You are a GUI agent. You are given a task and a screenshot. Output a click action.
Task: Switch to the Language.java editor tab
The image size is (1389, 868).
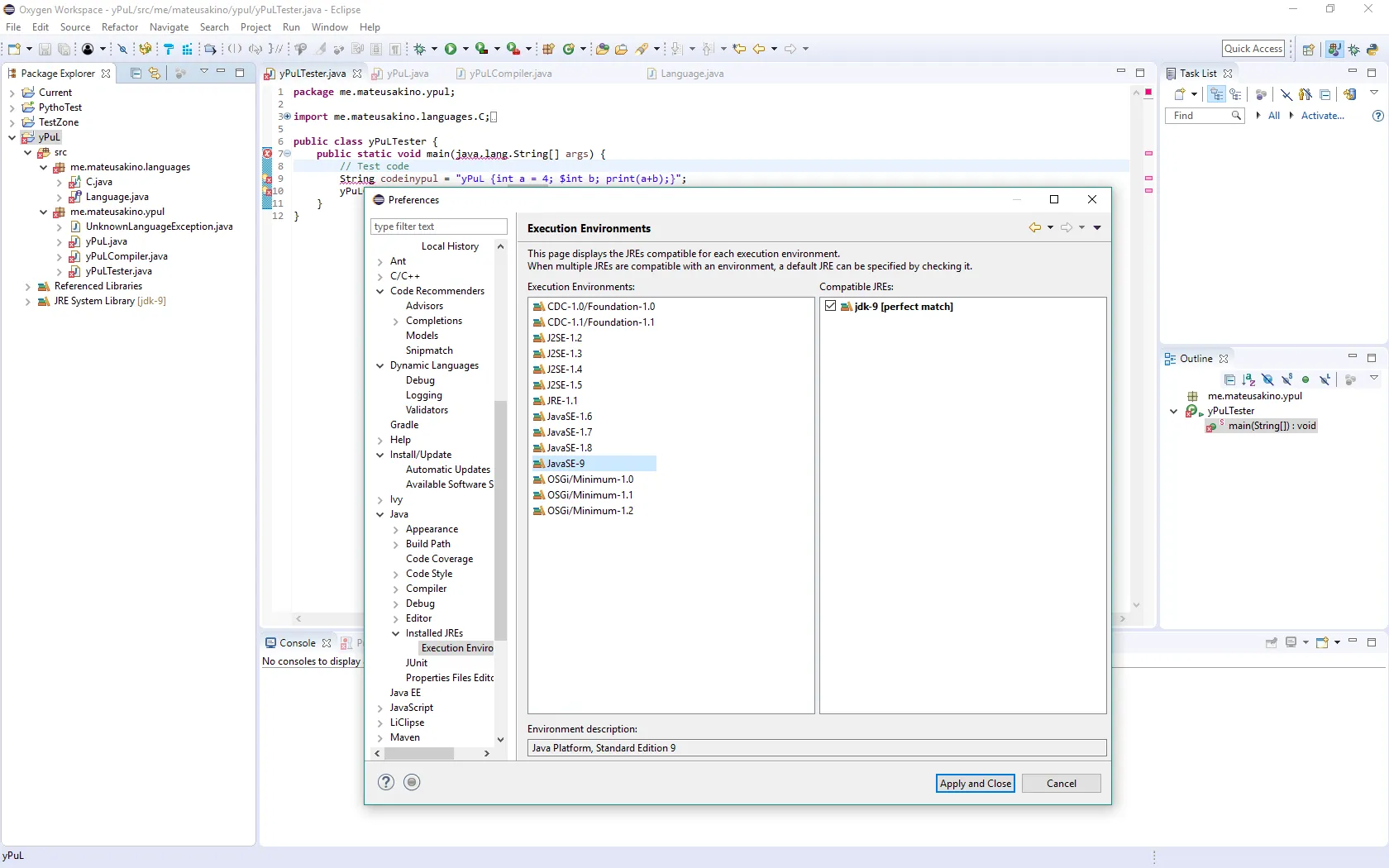[x=685, y=74]
